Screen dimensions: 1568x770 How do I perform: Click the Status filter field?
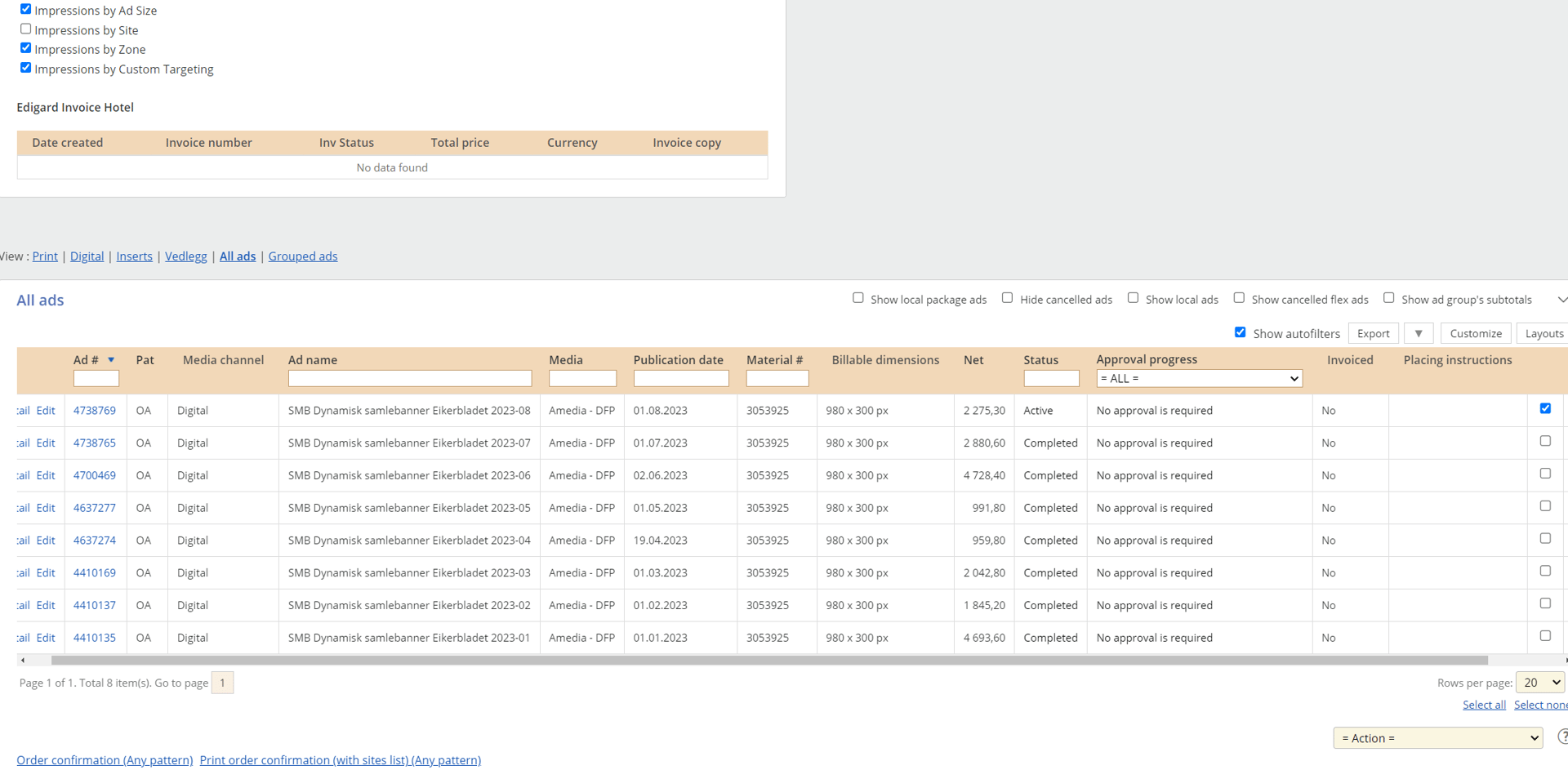tap(1051, 379)
